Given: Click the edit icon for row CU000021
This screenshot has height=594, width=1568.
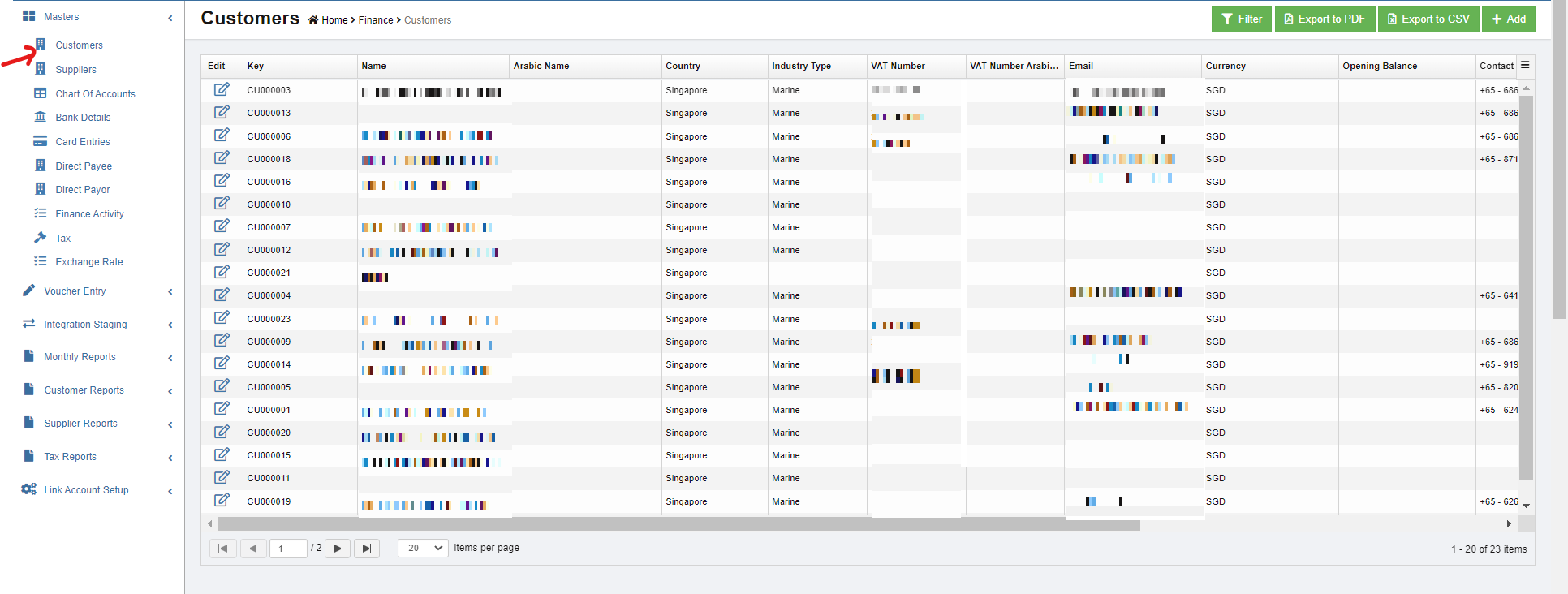Looking at the screenshot, I should (x=222, y=272).
